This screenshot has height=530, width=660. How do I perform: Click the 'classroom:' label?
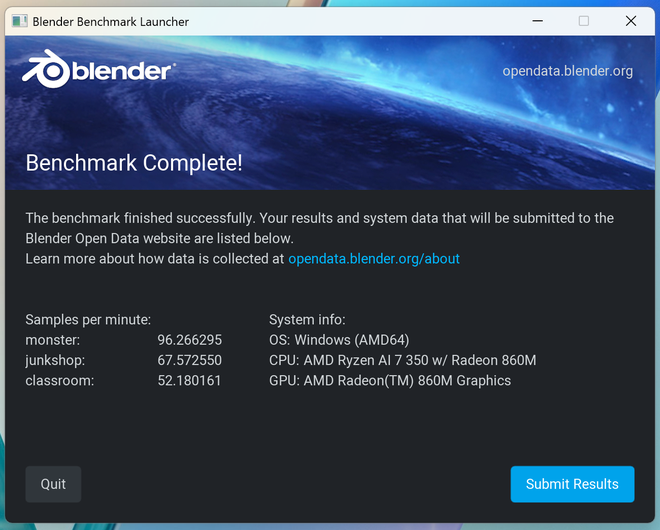[x=60, y=380]
